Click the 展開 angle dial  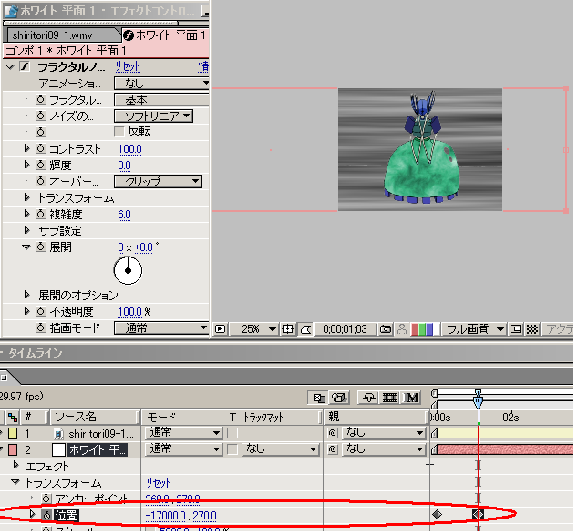tap(128, 270)
